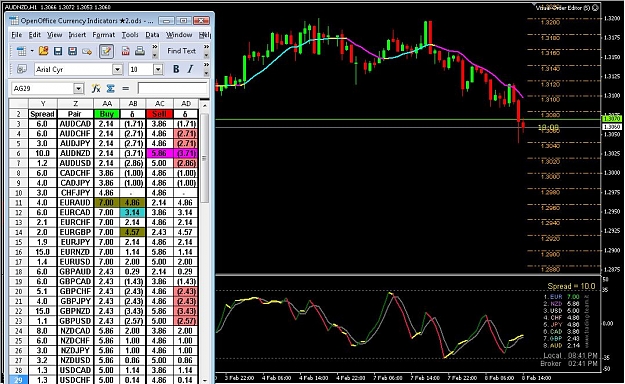Click the 1.EUR 7.00 currency strength entry
Screen dimensions: 625x384
tap(561, 297)
